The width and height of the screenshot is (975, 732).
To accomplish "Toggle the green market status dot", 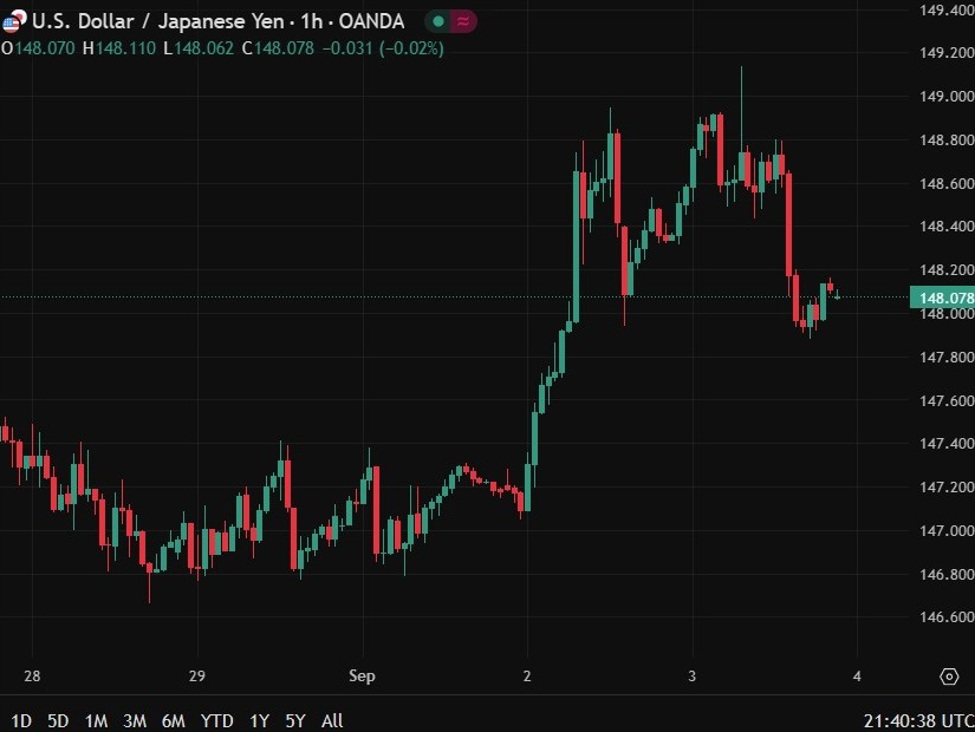I will [x=436, y=19].
